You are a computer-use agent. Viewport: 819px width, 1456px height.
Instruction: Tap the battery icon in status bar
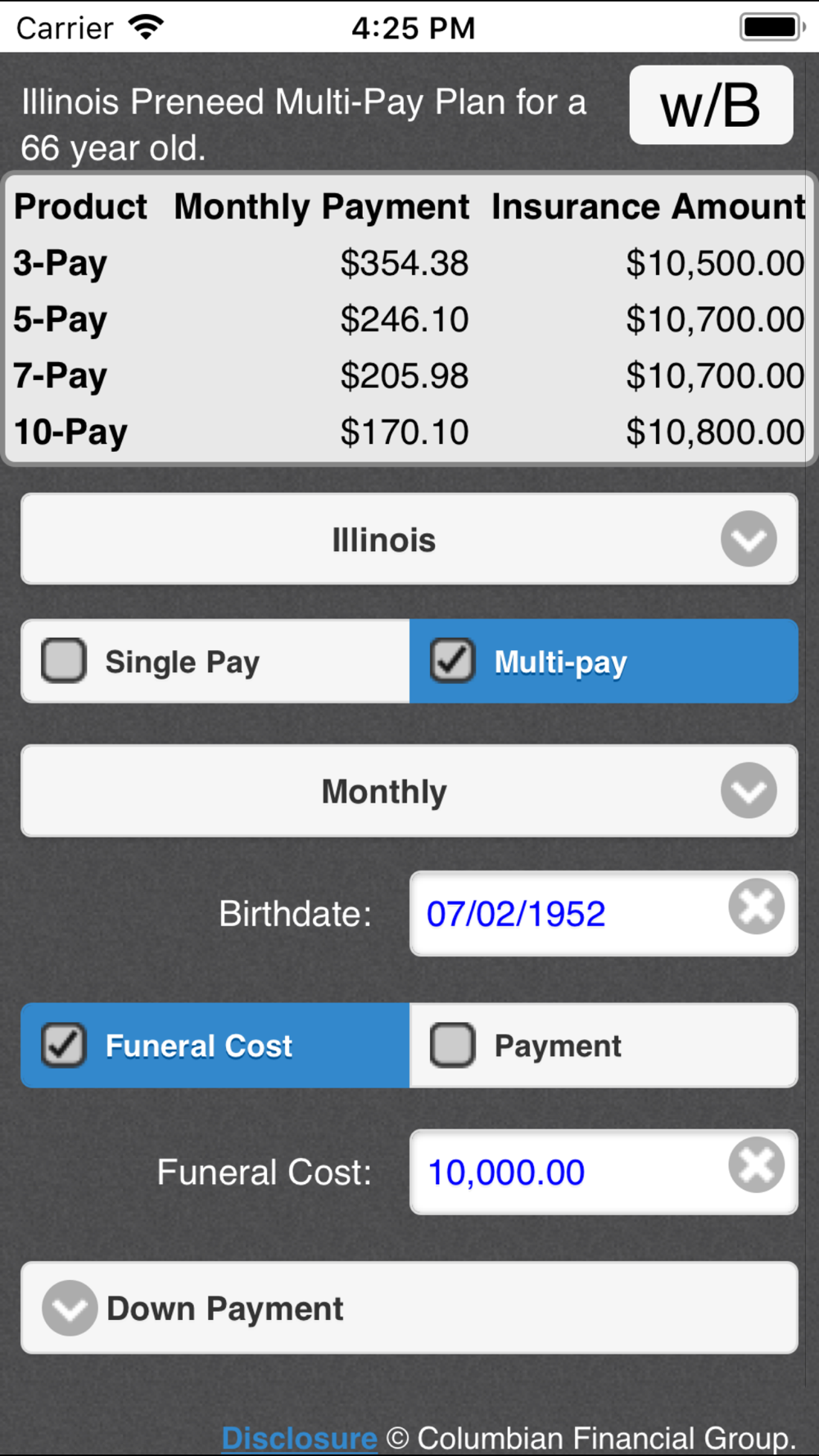[773, 27]
